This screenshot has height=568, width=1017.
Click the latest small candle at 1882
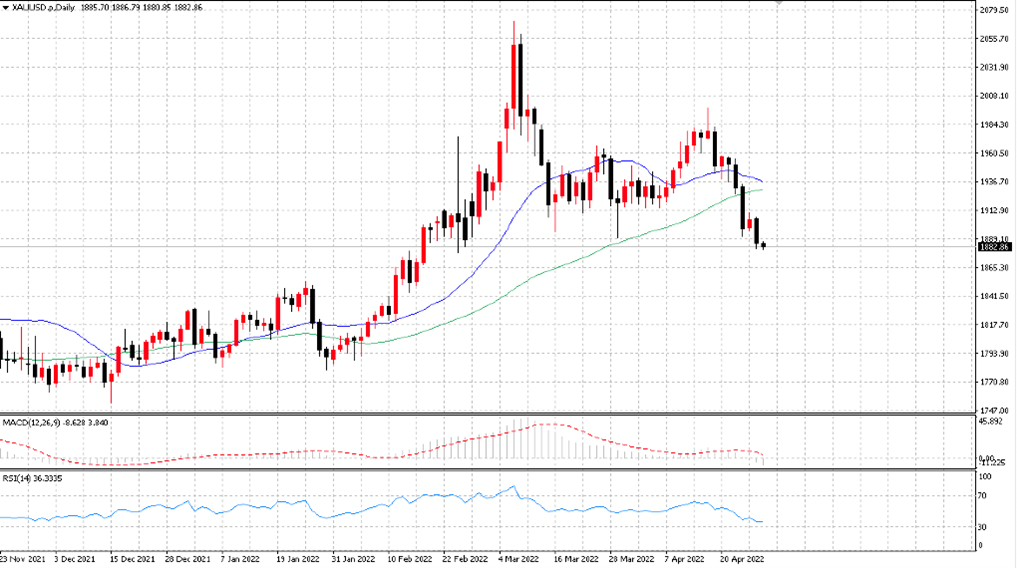point(763,245)
